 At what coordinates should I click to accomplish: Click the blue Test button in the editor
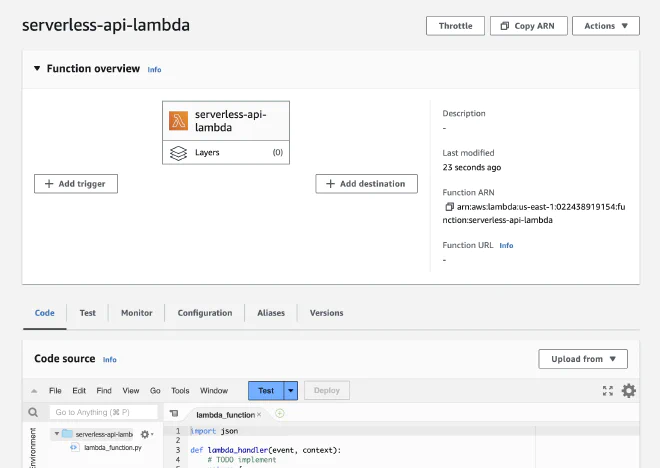pyautogui.click(x=266, y=391)
